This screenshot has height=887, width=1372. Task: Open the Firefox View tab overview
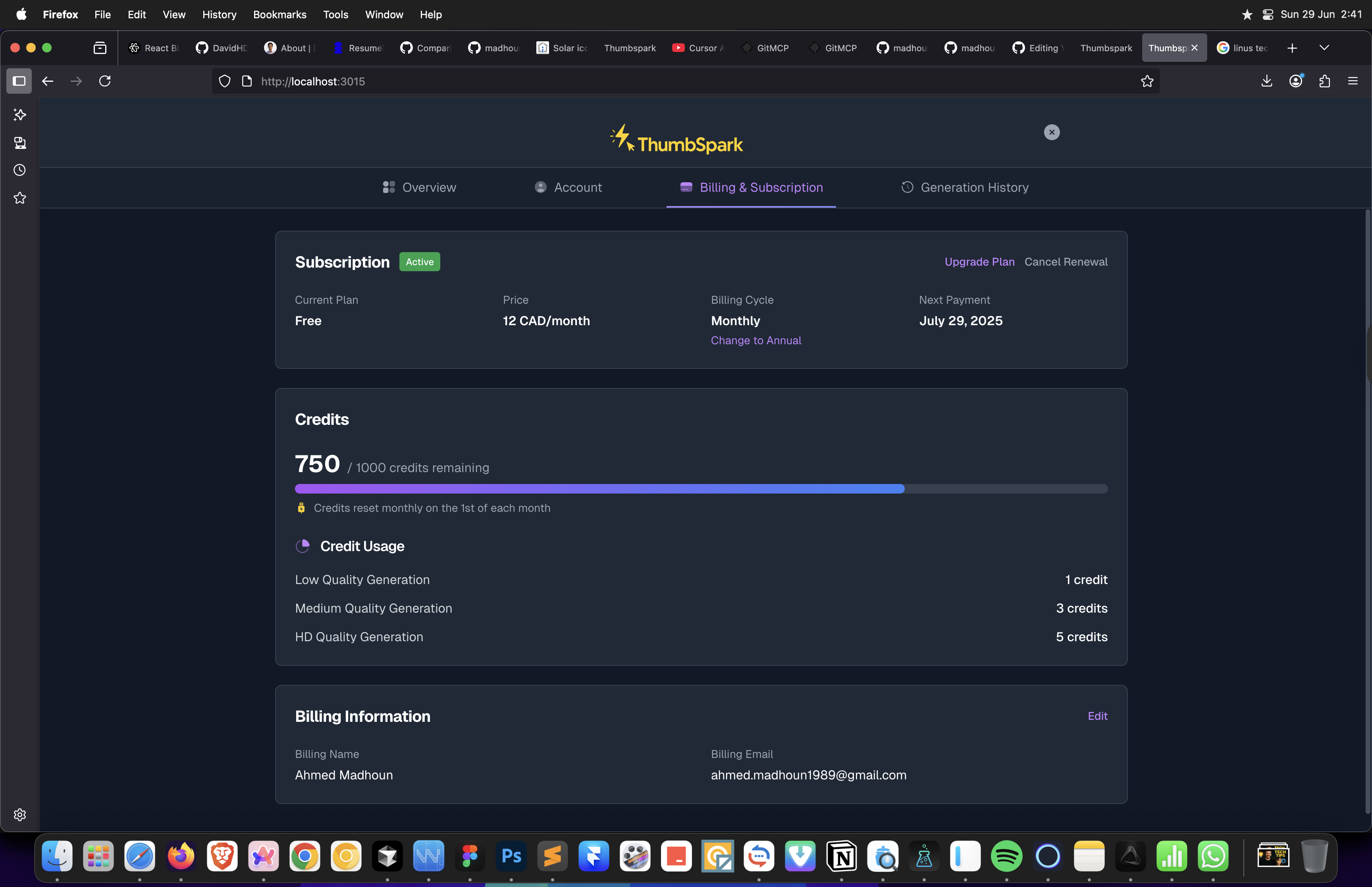(100, 48)
